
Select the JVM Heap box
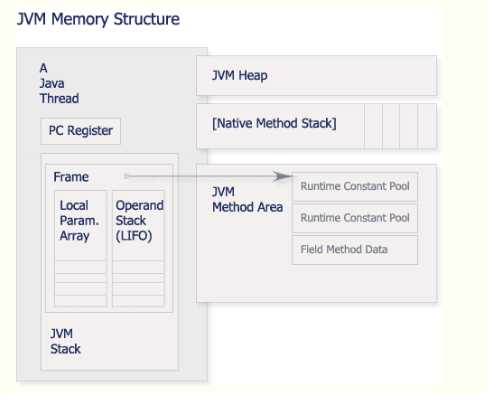point(316,76)
